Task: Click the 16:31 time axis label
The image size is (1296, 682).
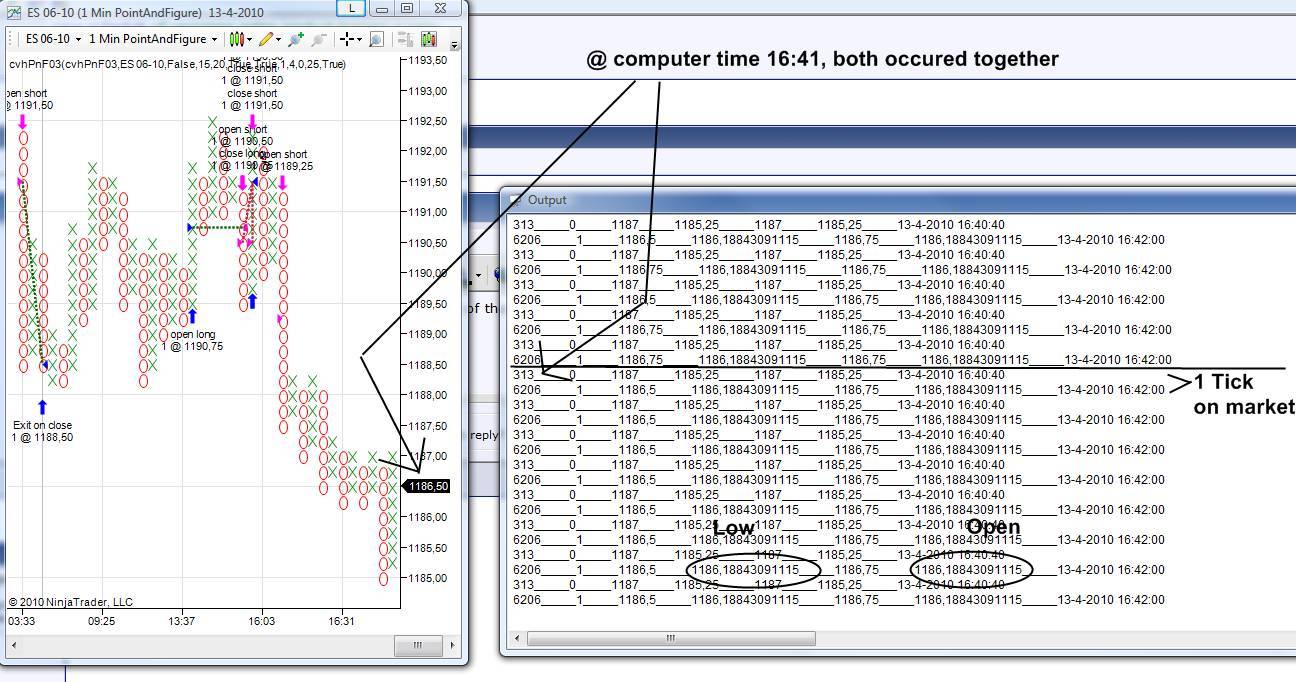Action: pyautogui.click(x=341, y=621)
